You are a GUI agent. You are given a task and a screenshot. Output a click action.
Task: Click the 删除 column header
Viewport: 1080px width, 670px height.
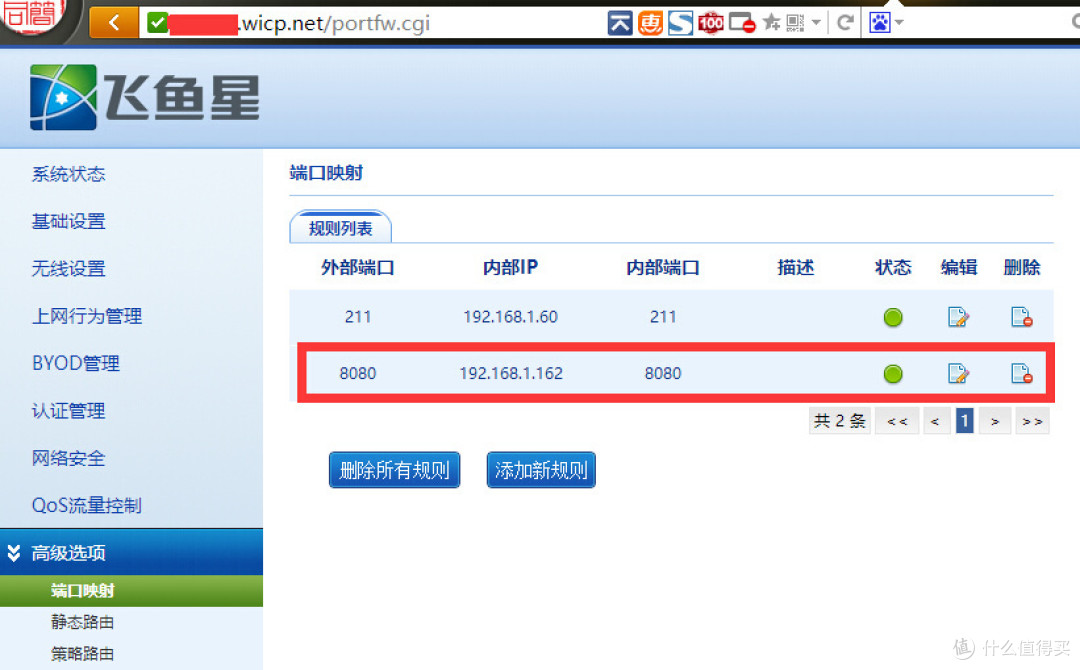click(1021, 267)
